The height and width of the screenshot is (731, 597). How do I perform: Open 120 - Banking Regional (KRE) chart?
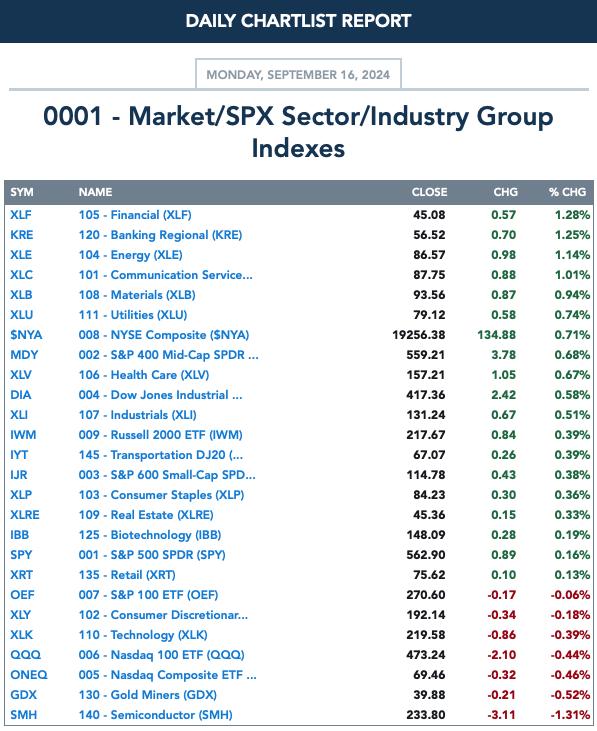point(160,235)
